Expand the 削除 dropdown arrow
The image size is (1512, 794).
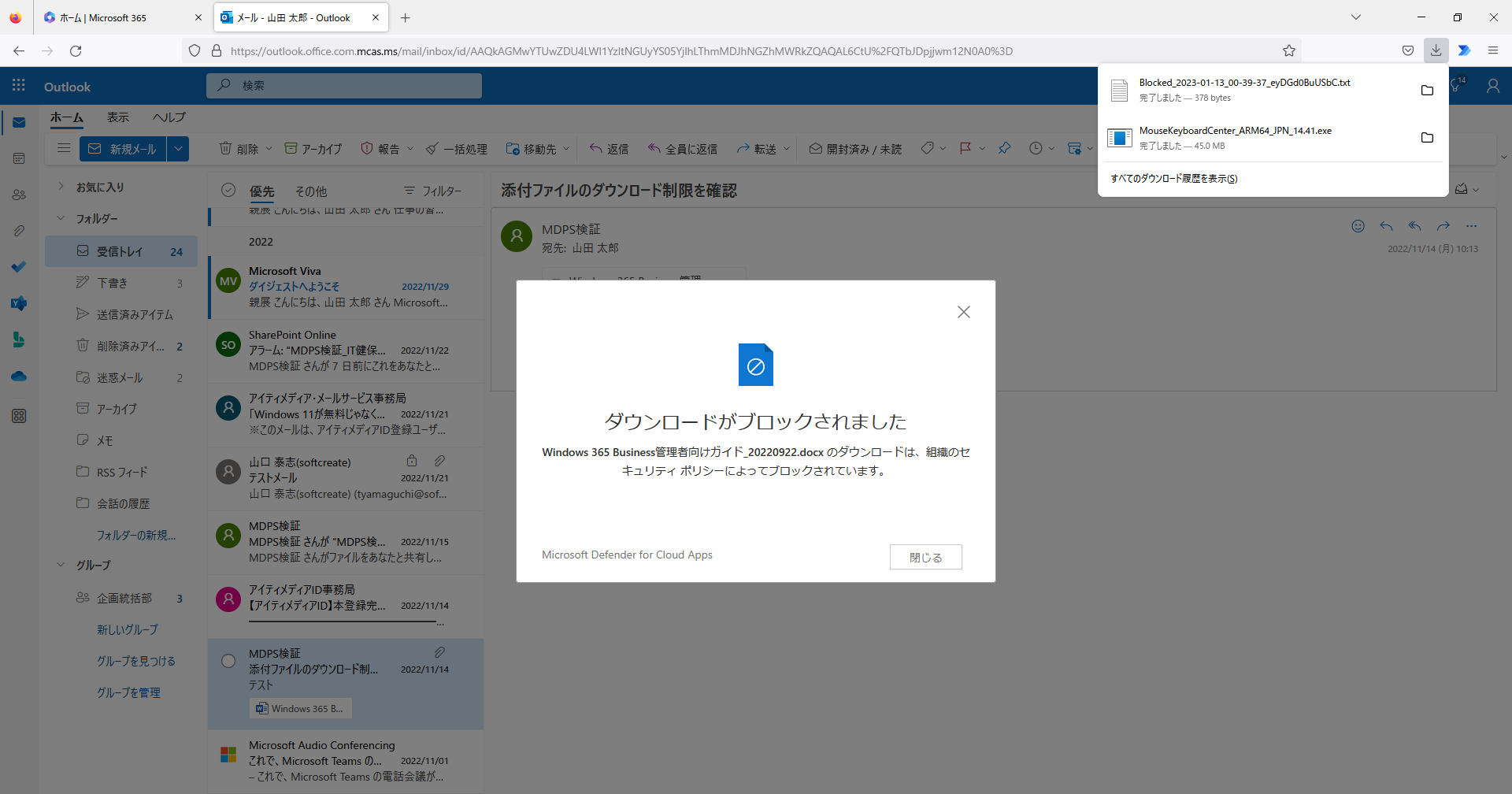click(x=269, y=149)
